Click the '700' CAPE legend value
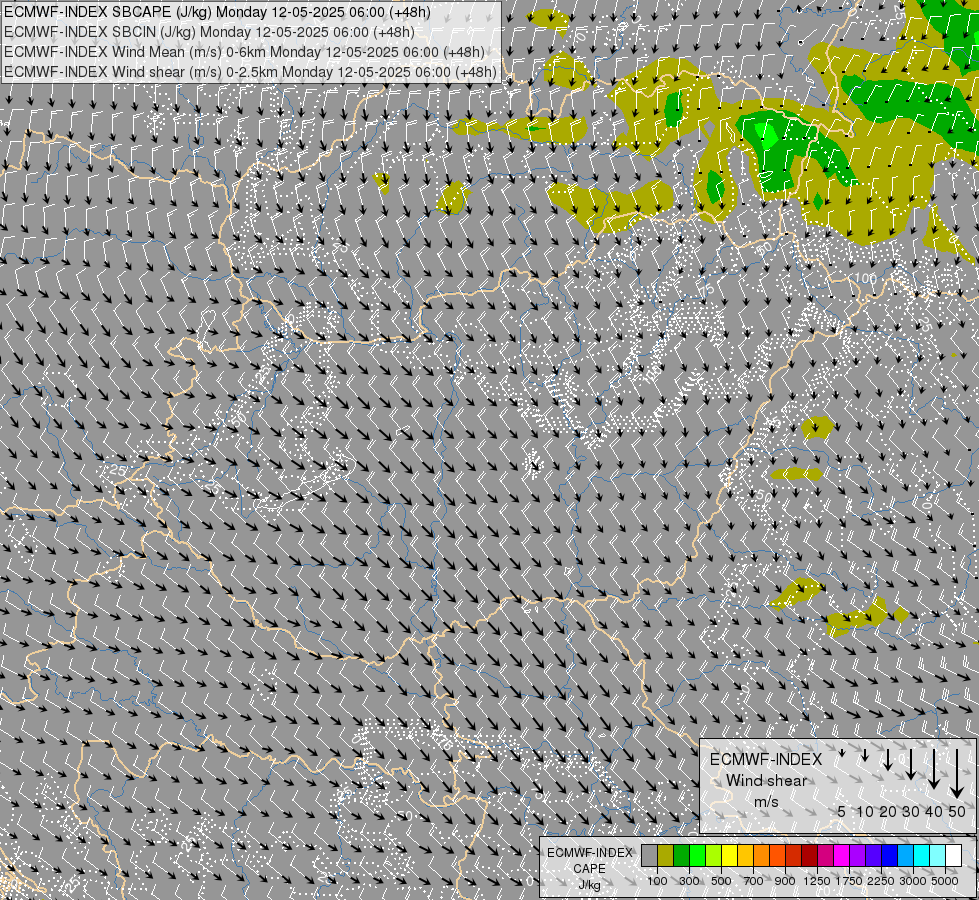Image resolution: width=979 pixels, height=900 pixels. pos(754,881)
